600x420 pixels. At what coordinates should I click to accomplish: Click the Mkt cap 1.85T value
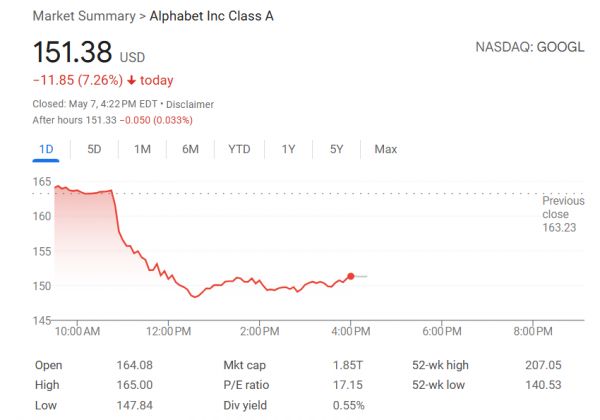[x=348, y=365]
